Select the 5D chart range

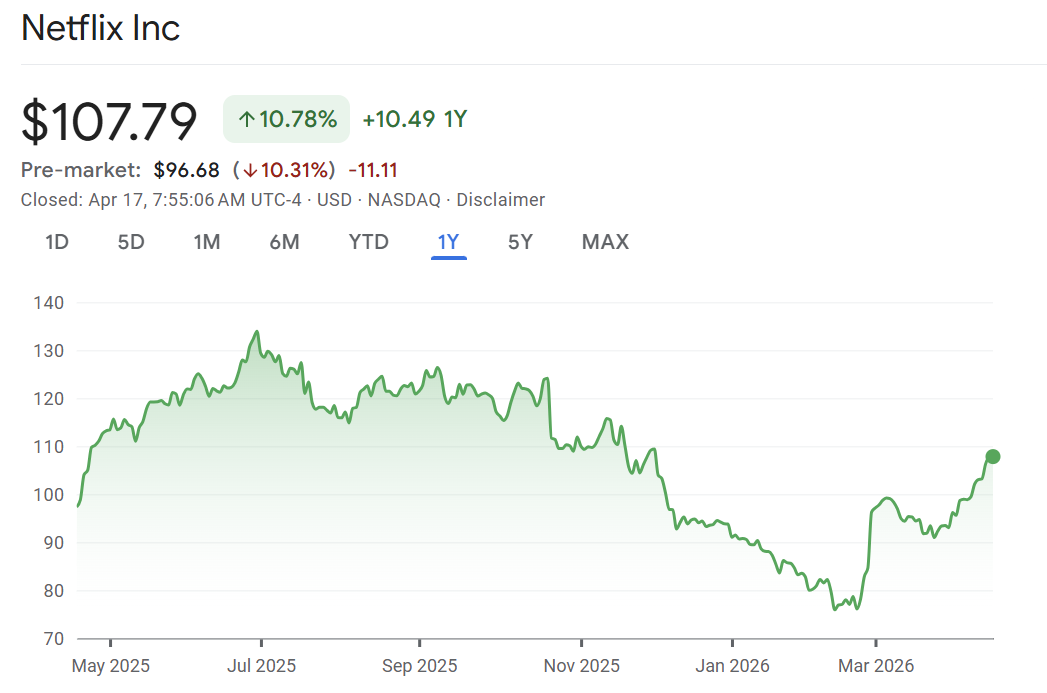tap(131, 242)
